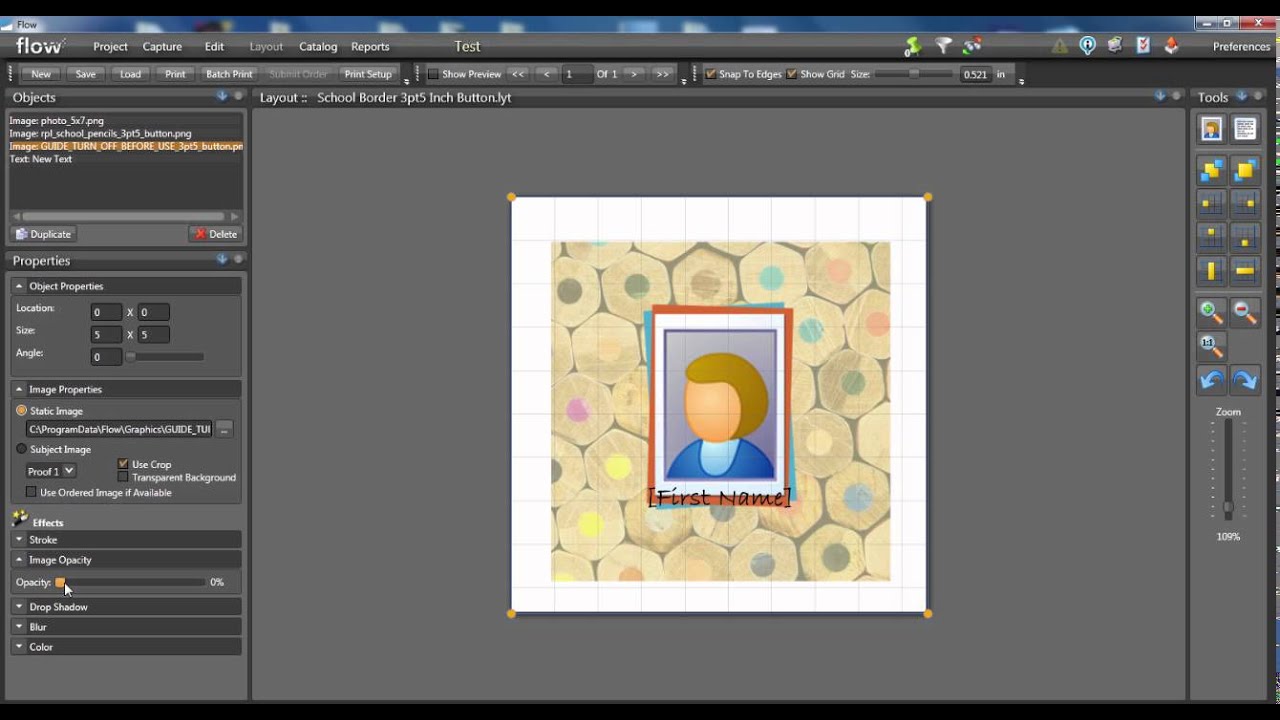Open Print Setup
The width and height of the screenshot is (1280, 720).
368,74
